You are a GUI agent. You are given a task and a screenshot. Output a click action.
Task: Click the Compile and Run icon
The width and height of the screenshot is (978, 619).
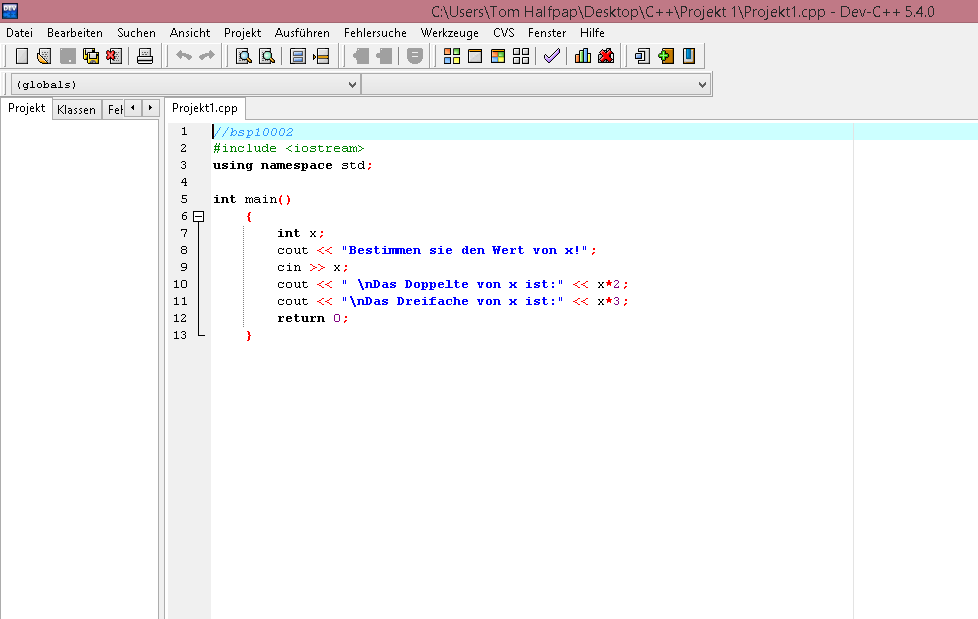pyautogui.click(x=498, y=56)
